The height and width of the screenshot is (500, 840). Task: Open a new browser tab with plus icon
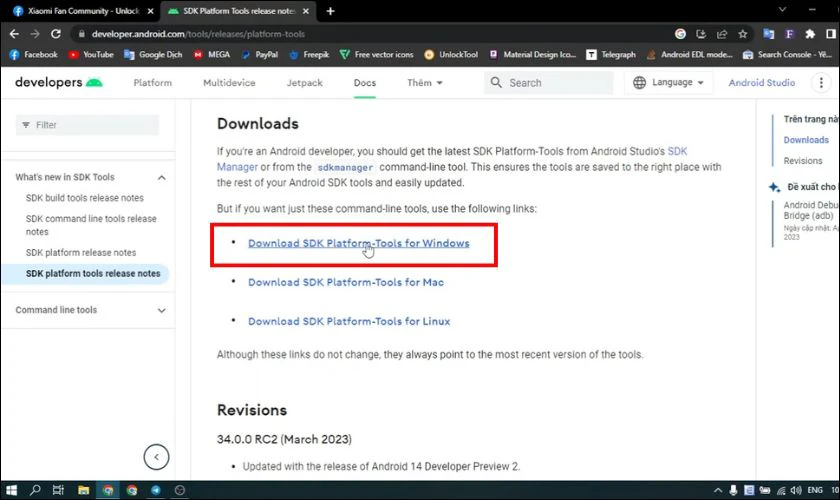(330, 11)
